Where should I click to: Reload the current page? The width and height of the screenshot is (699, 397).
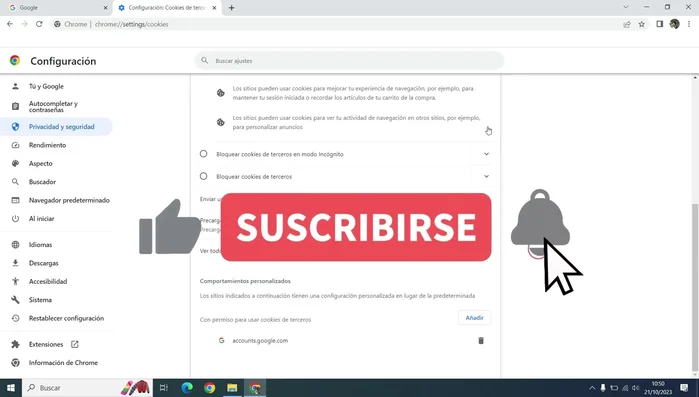[39, 24]
